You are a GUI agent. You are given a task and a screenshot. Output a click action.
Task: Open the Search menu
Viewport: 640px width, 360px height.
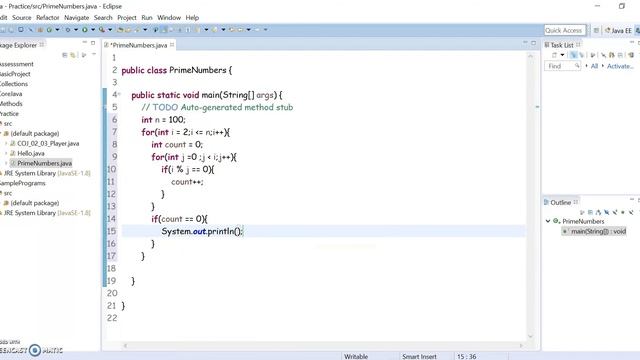103,18
